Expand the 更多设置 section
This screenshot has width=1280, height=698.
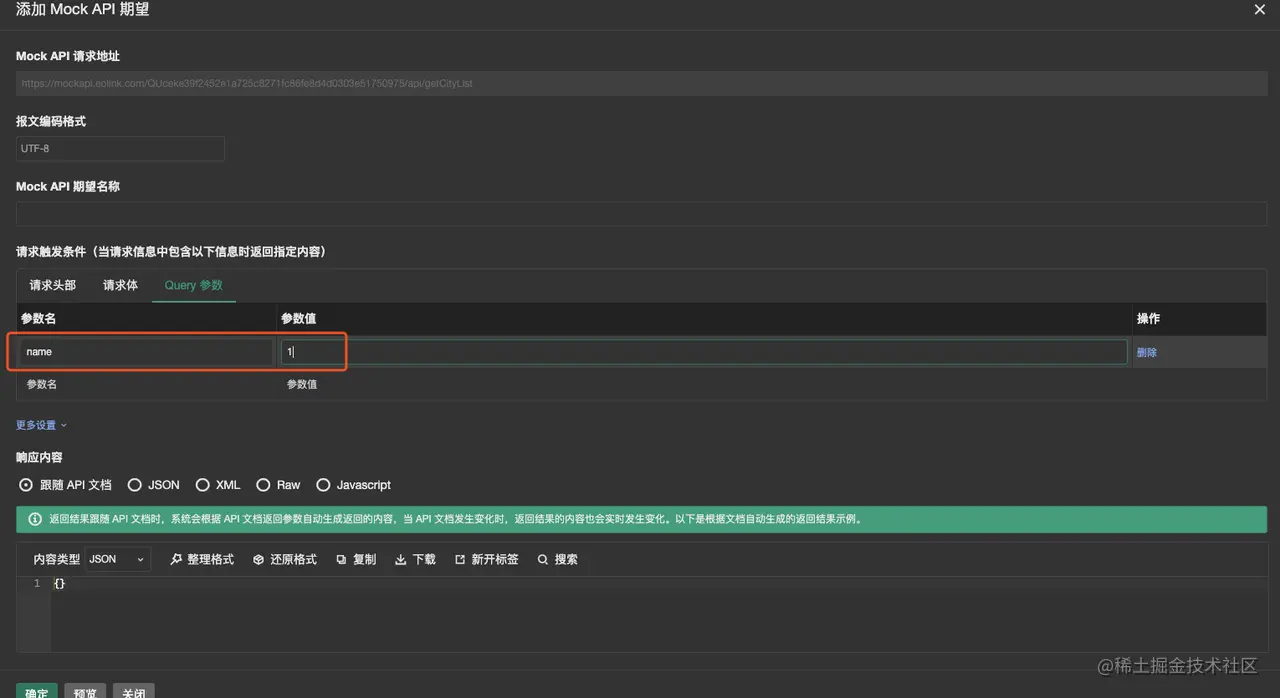(41, 425)
